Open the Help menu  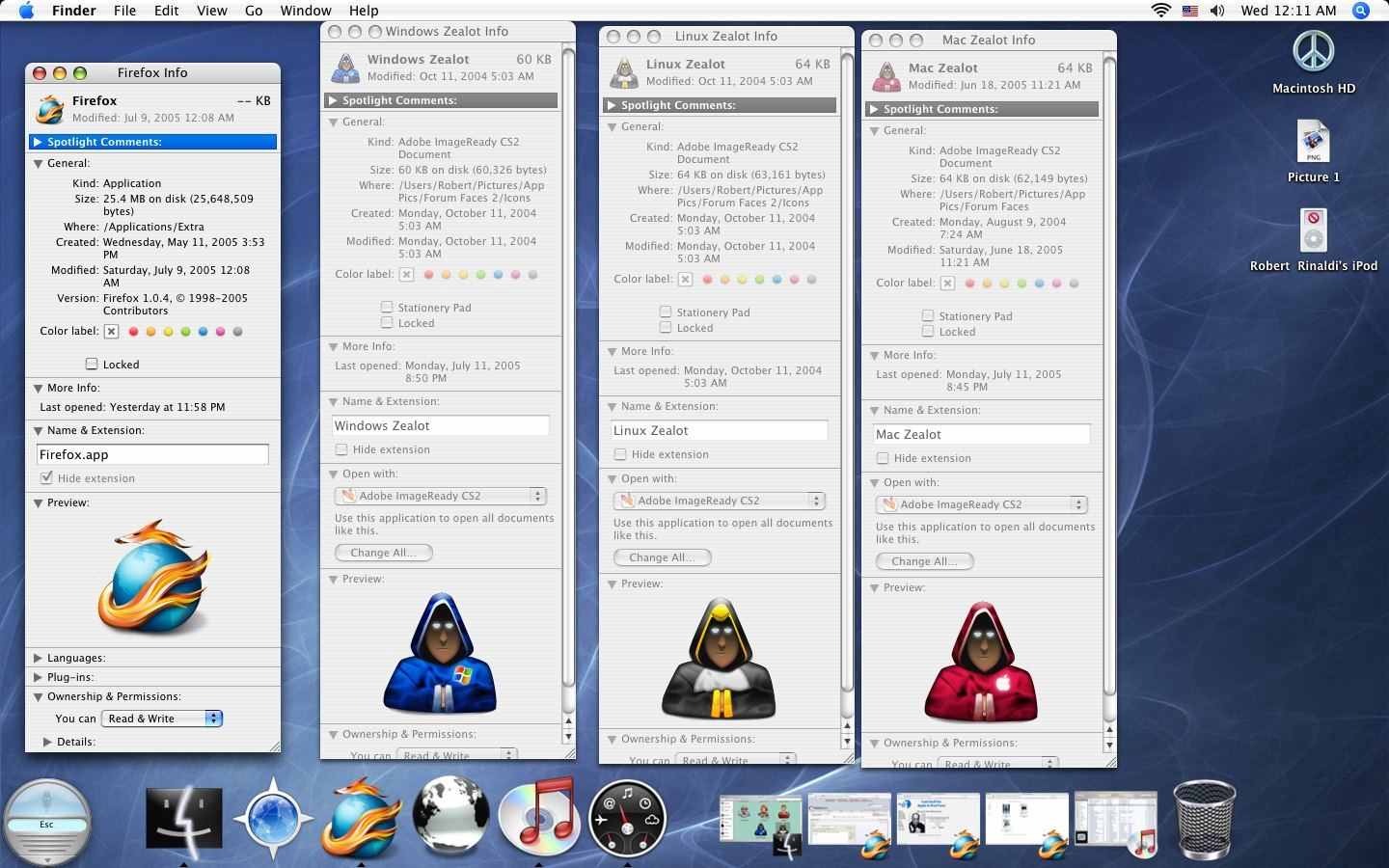[363, 11]
